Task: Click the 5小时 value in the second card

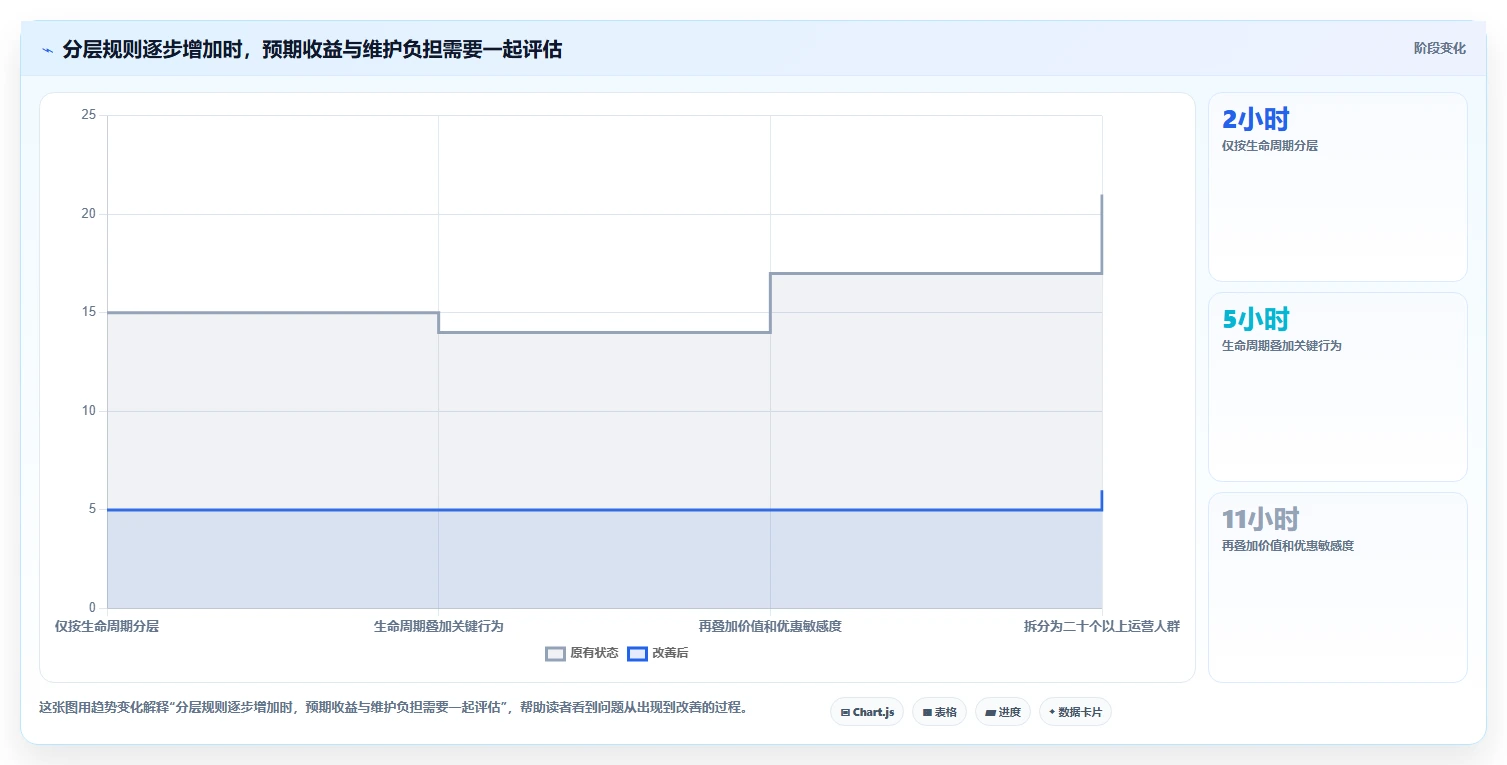Action: [1256, 320]
